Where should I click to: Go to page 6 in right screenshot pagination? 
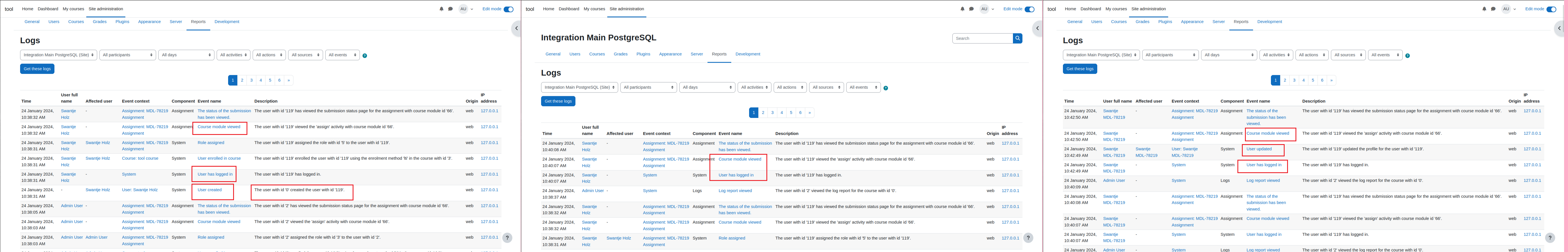[x=1322, y=80]
